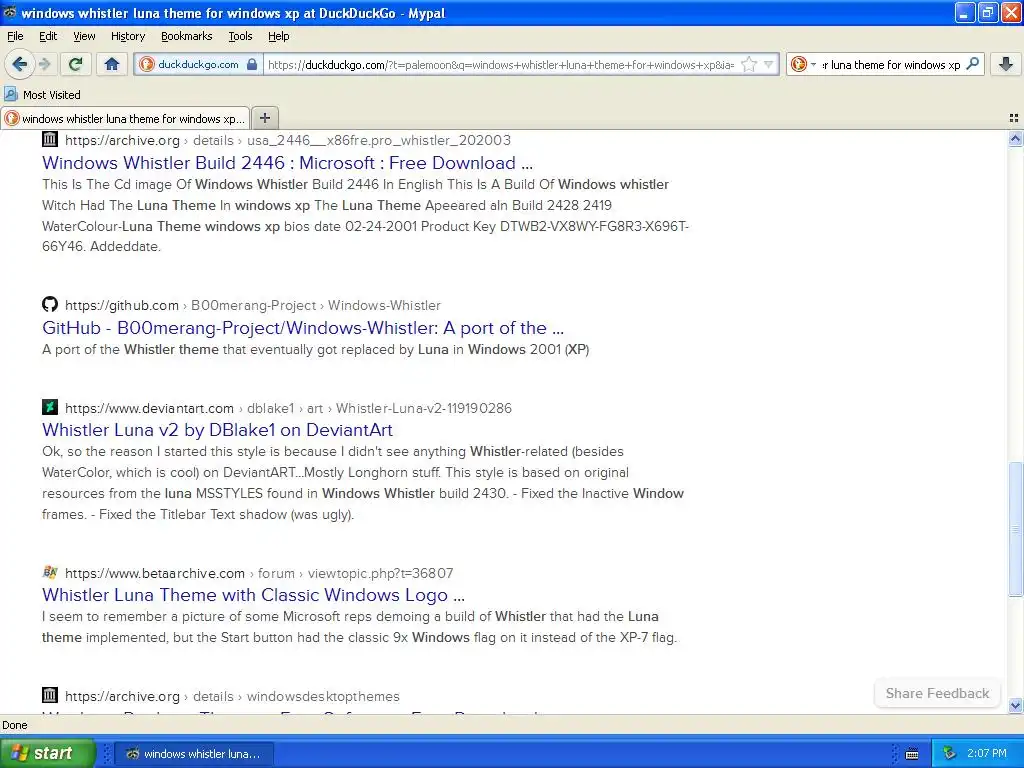Click inside the URL address field
Image resolution: width=1024 pixels, height=768 pixels.
501,65
